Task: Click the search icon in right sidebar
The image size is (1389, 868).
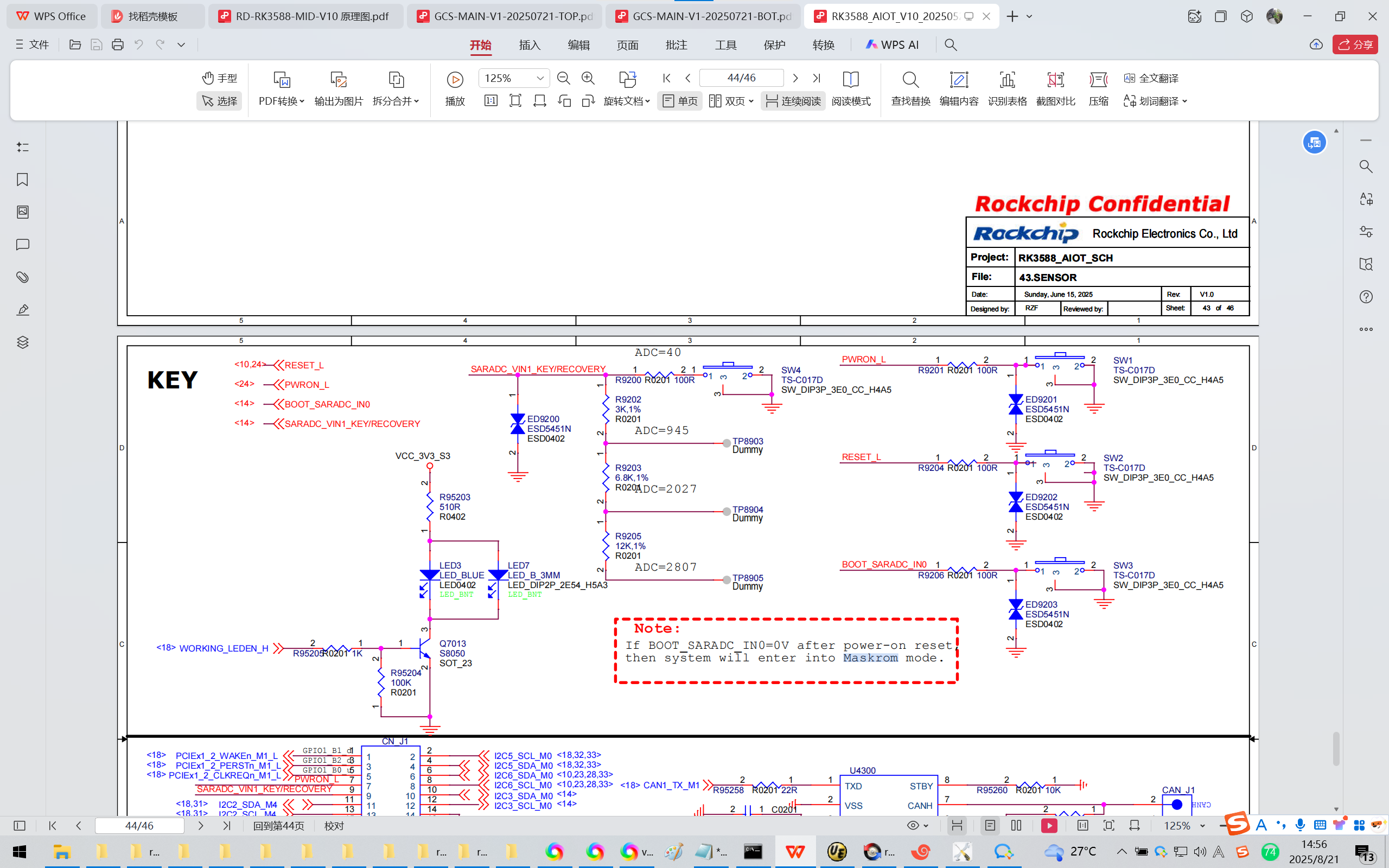Action: (1366, 167)
